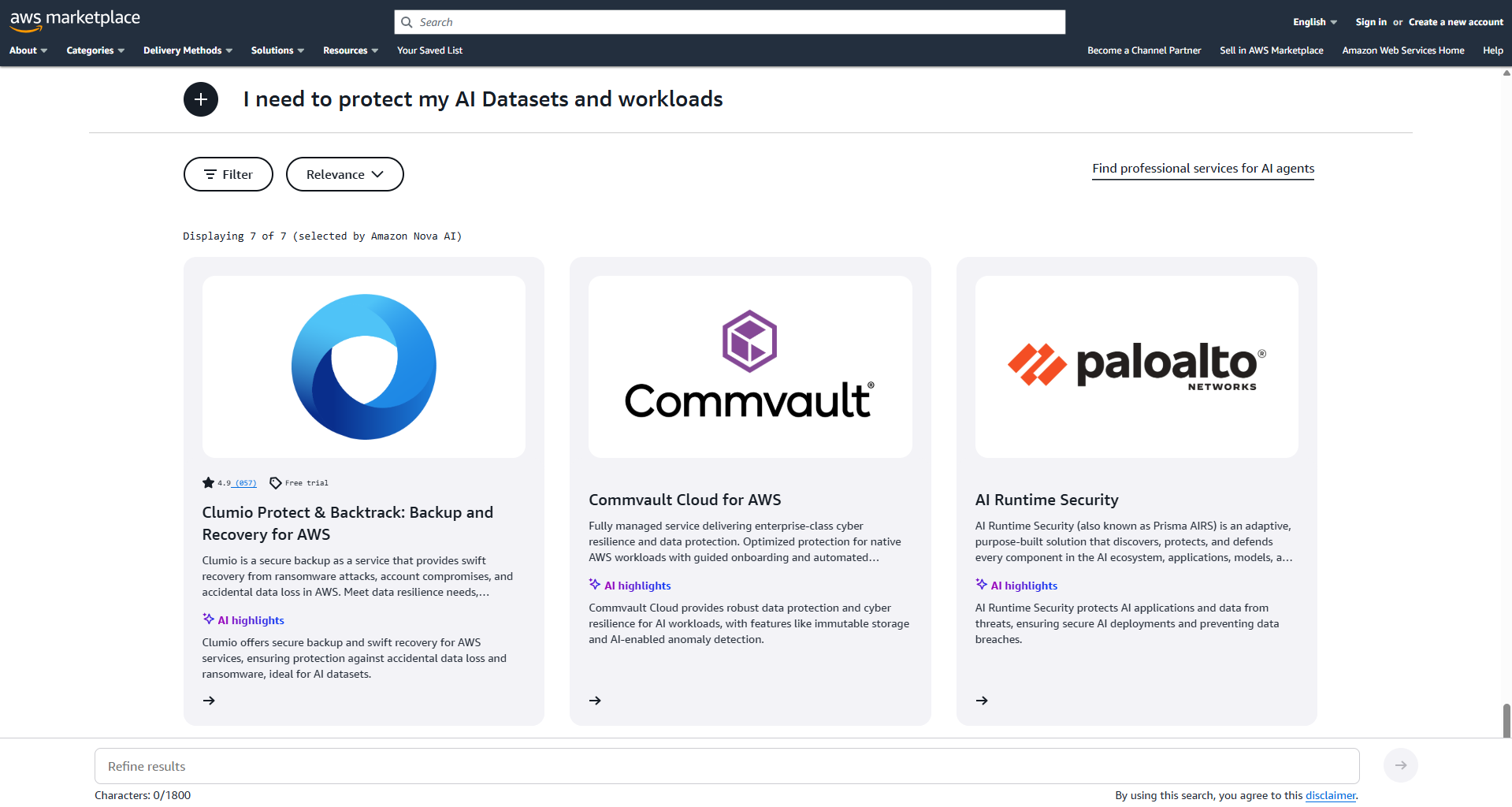Click the Refine results input field
Viewport: 1512px width, 807px height.
click(727, 766)
